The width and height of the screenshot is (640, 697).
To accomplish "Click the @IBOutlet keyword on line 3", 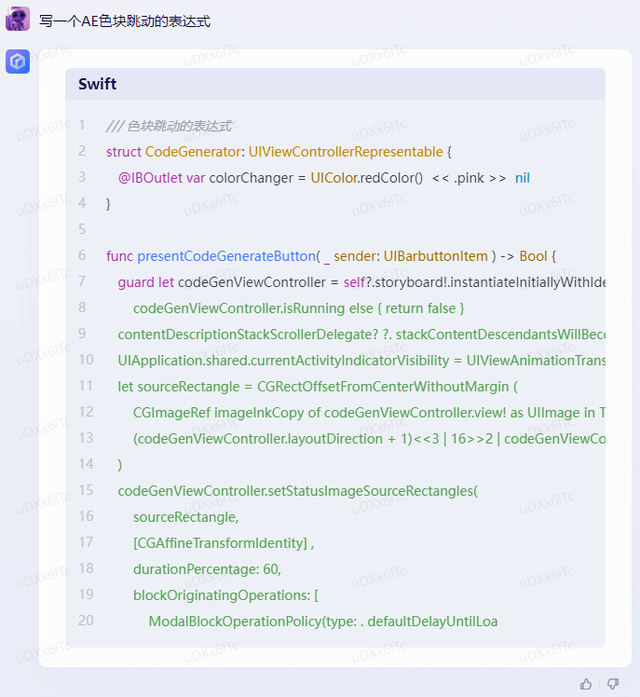I will click(149, 178).
